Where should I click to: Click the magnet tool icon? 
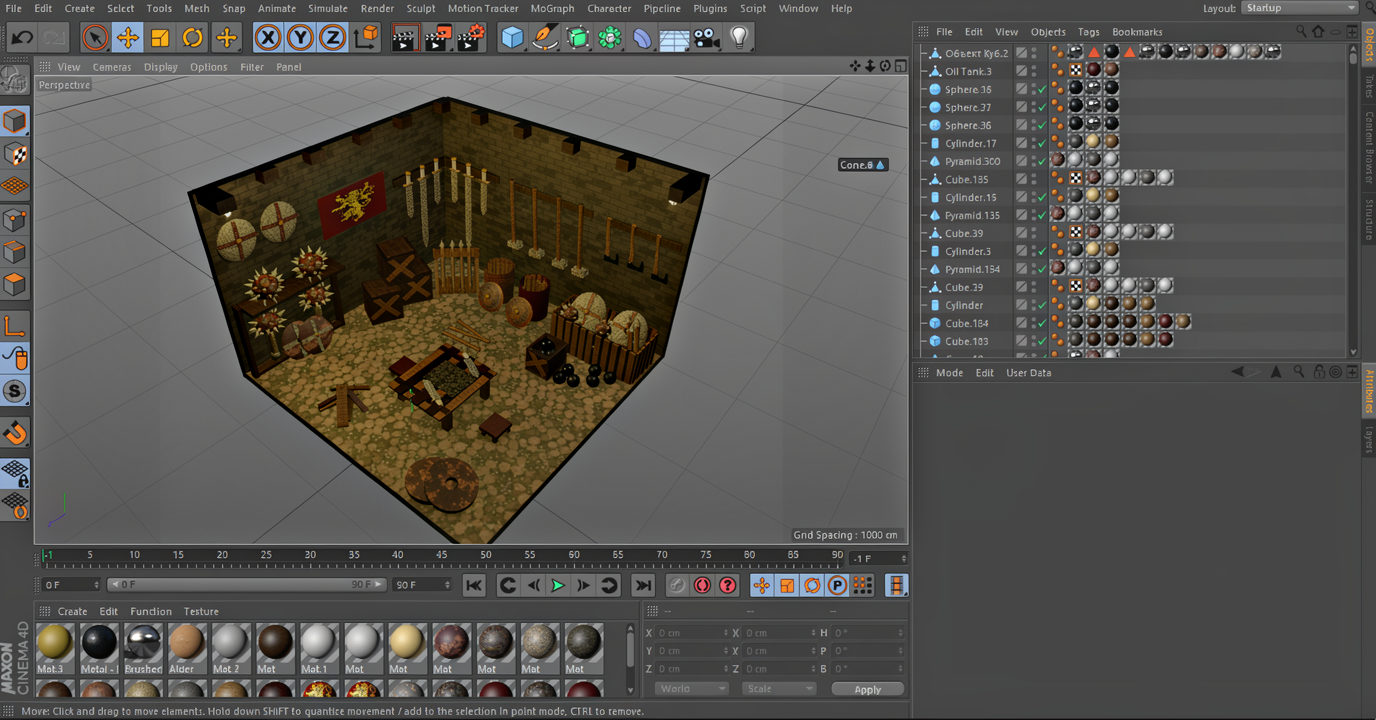pos(15,432)
